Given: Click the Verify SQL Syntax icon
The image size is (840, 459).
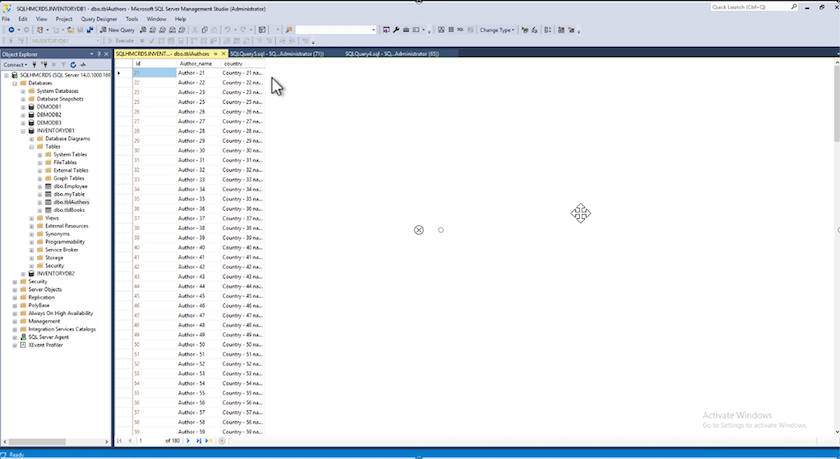Looking at the screenshot, I should coord(534,30).
